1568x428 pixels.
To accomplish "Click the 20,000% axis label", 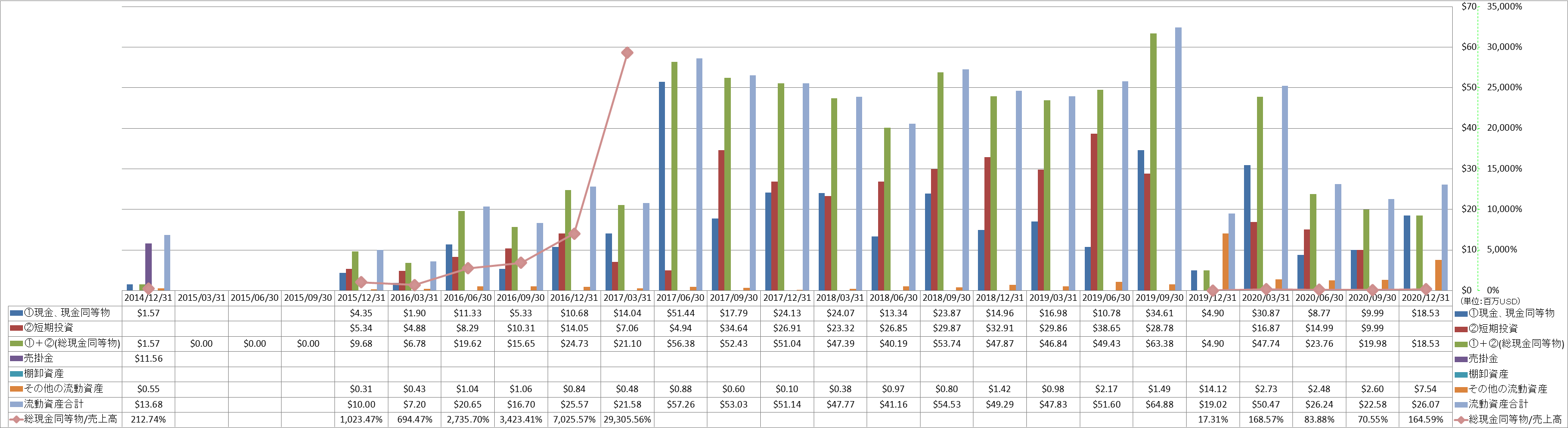I will pyautogui.click(x=1504, y=128).
